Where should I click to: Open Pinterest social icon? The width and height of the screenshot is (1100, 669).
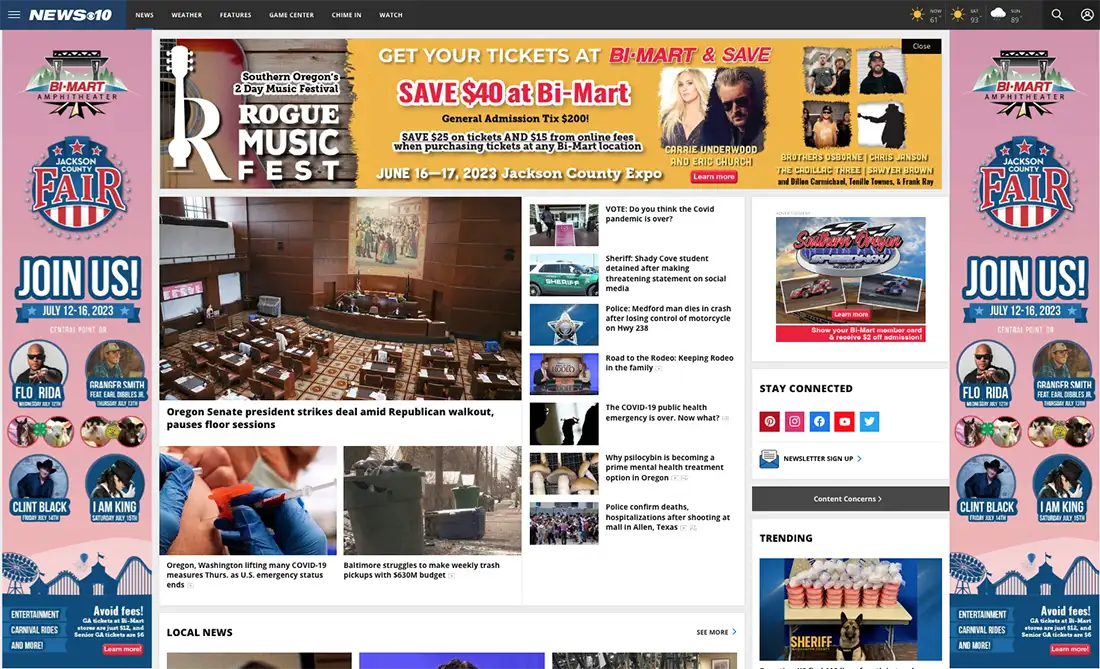coord(770,421)
